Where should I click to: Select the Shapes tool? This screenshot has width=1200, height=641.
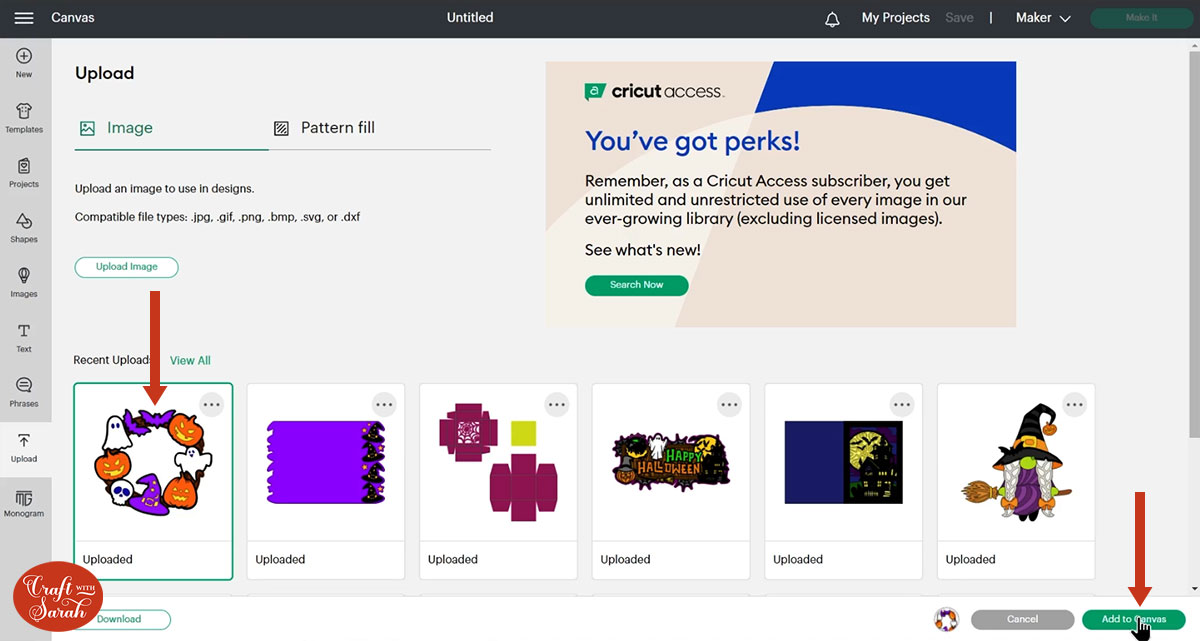pos(24,227)
